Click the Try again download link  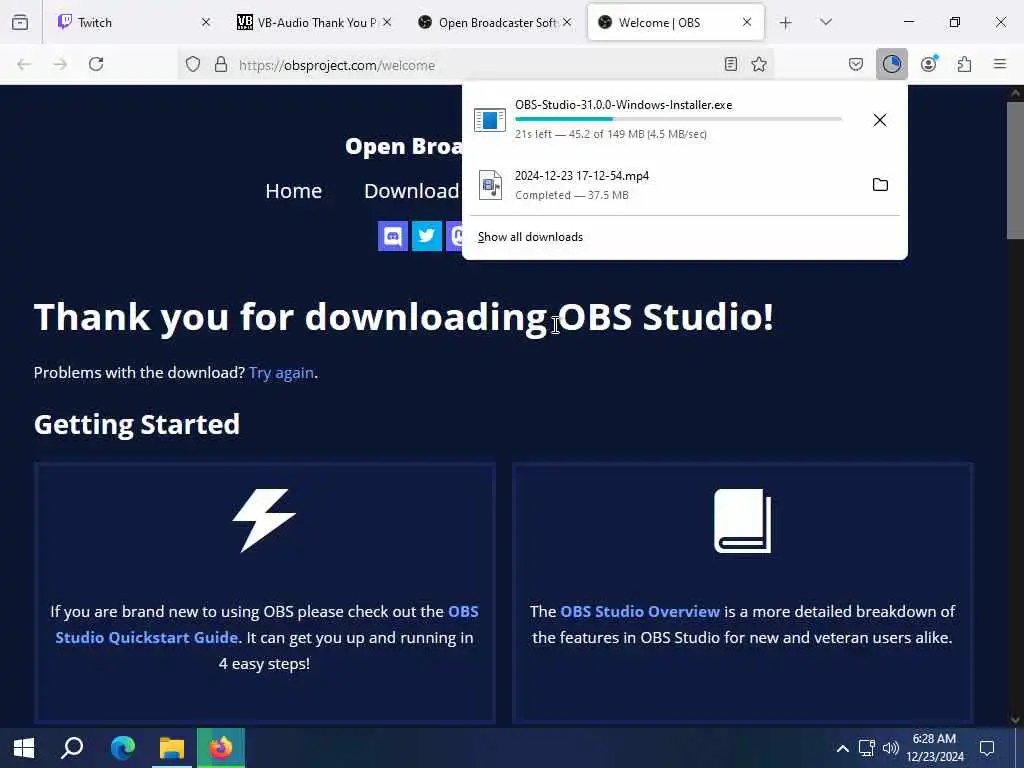[x=281, y=373]
